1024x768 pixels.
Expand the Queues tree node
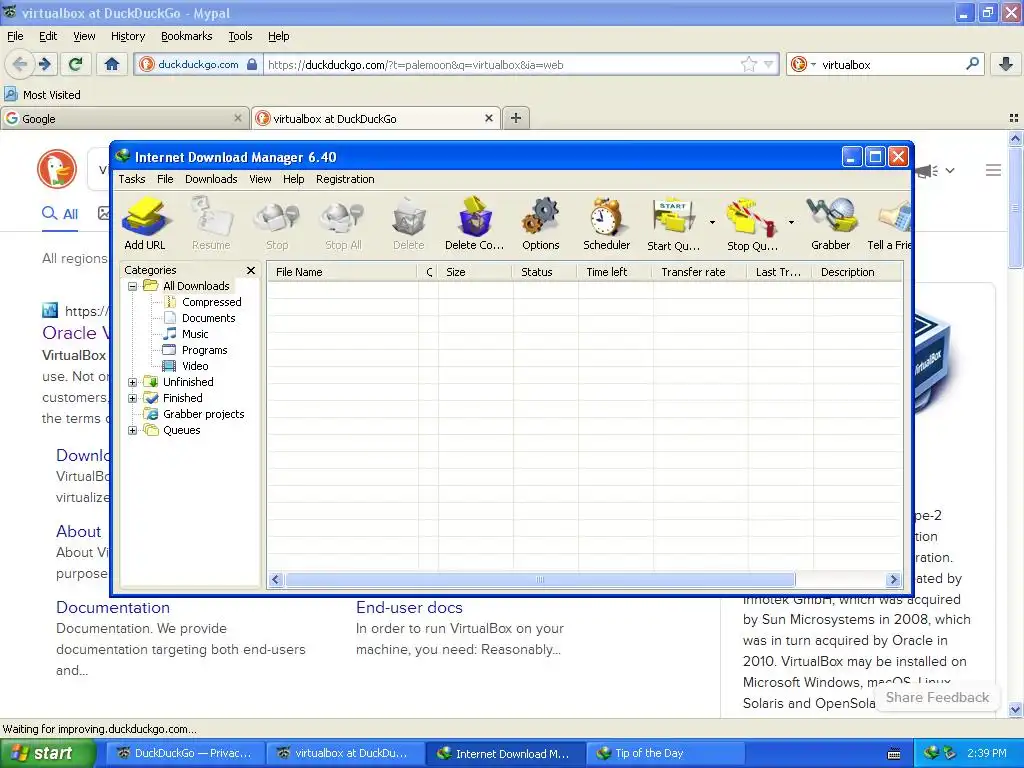tap(133, 430)
